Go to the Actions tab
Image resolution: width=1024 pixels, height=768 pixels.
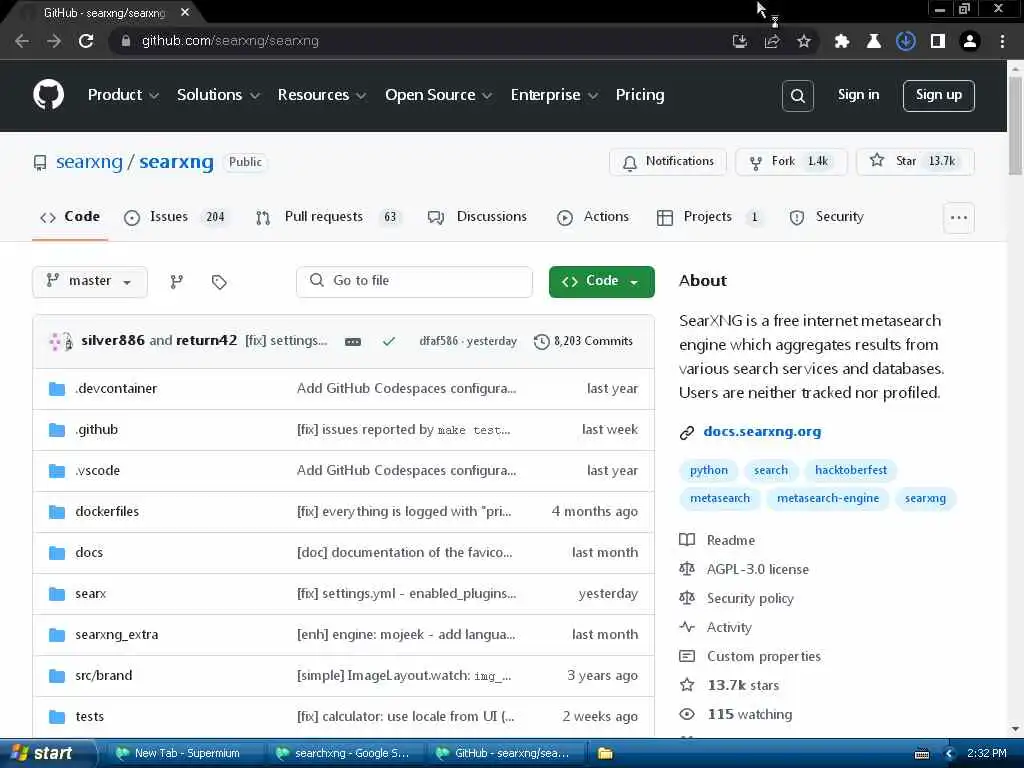pos(593,217)
